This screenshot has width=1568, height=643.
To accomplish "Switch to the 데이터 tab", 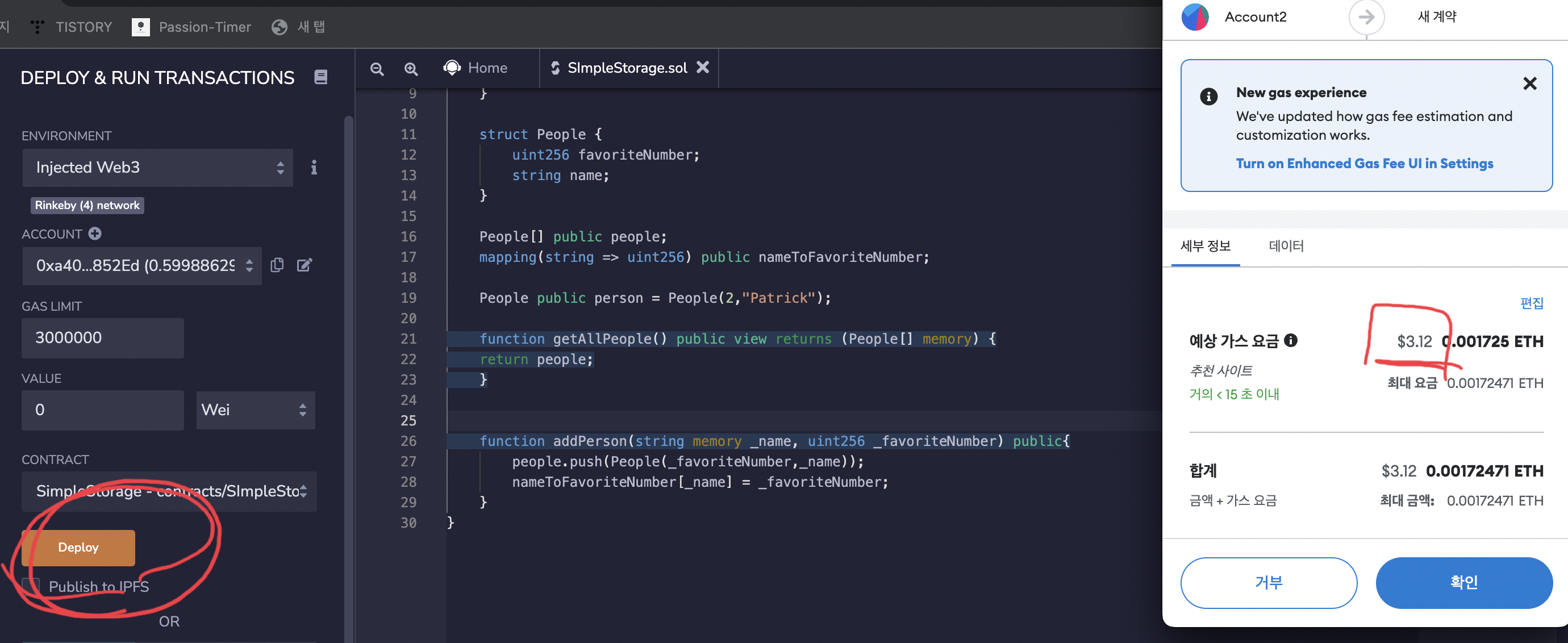I will (x=1286, y=246).
